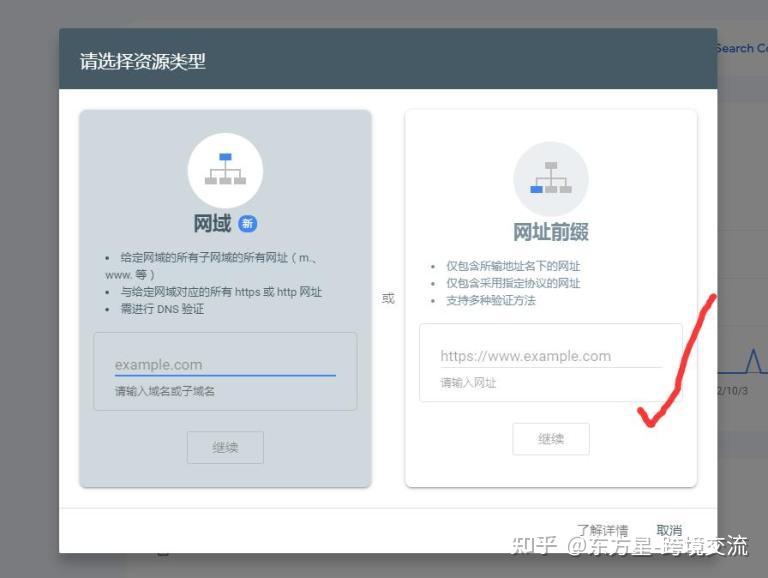Click the 请输入网址 hint text
768x578 pixels.
point(468,383)
